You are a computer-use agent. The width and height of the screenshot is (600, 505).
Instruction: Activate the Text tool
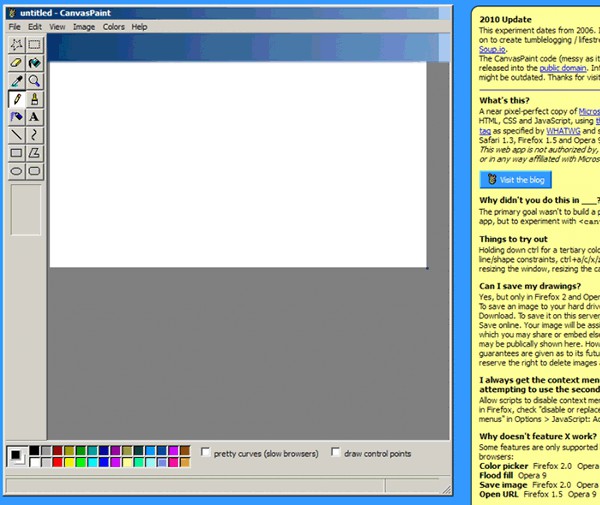click(x=34, y=117)
